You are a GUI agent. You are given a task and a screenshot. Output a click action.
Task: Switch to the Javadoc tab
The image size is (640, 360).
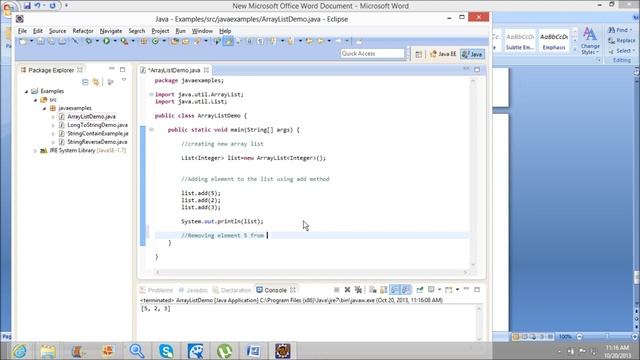pos(193,290)
